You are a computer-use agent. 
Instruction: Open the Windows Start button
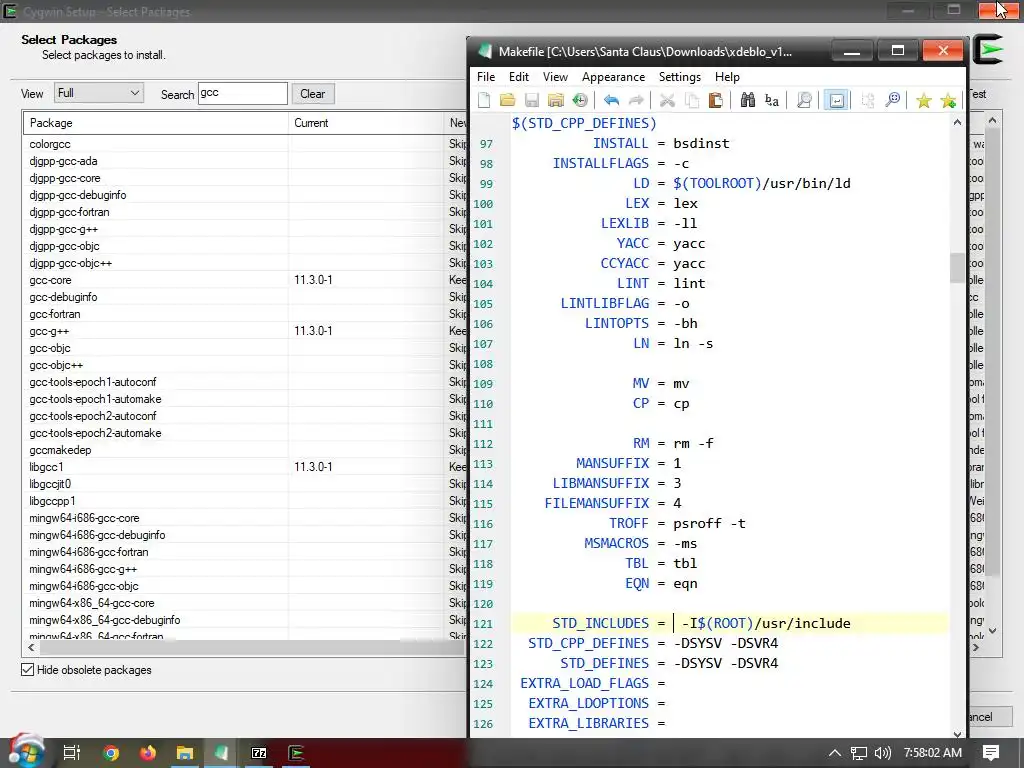pyautogui.click(x=25, y=753)
